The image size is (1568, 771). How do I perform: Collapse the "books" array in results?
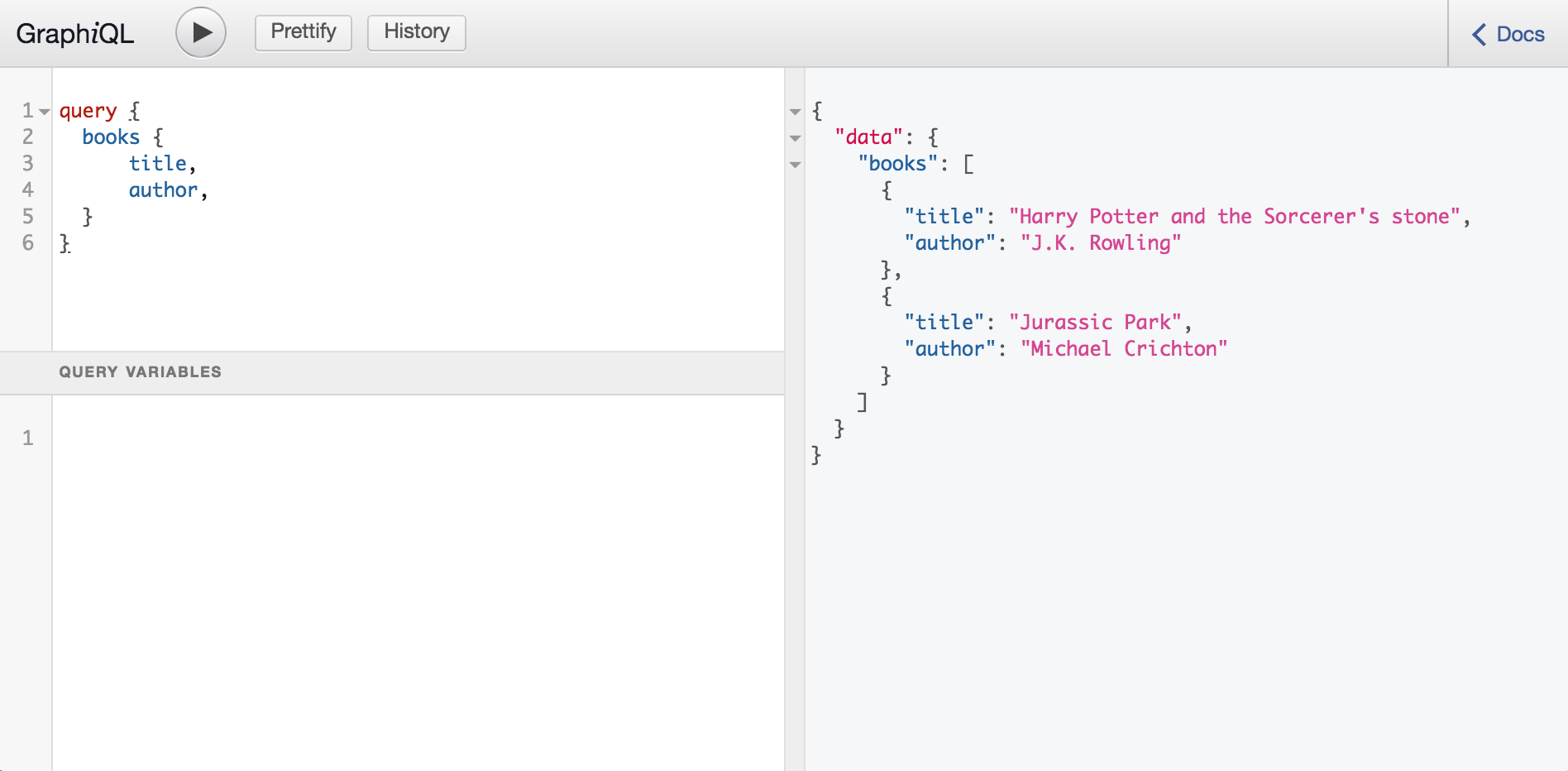pyautogui.click(x=796, y=165)
